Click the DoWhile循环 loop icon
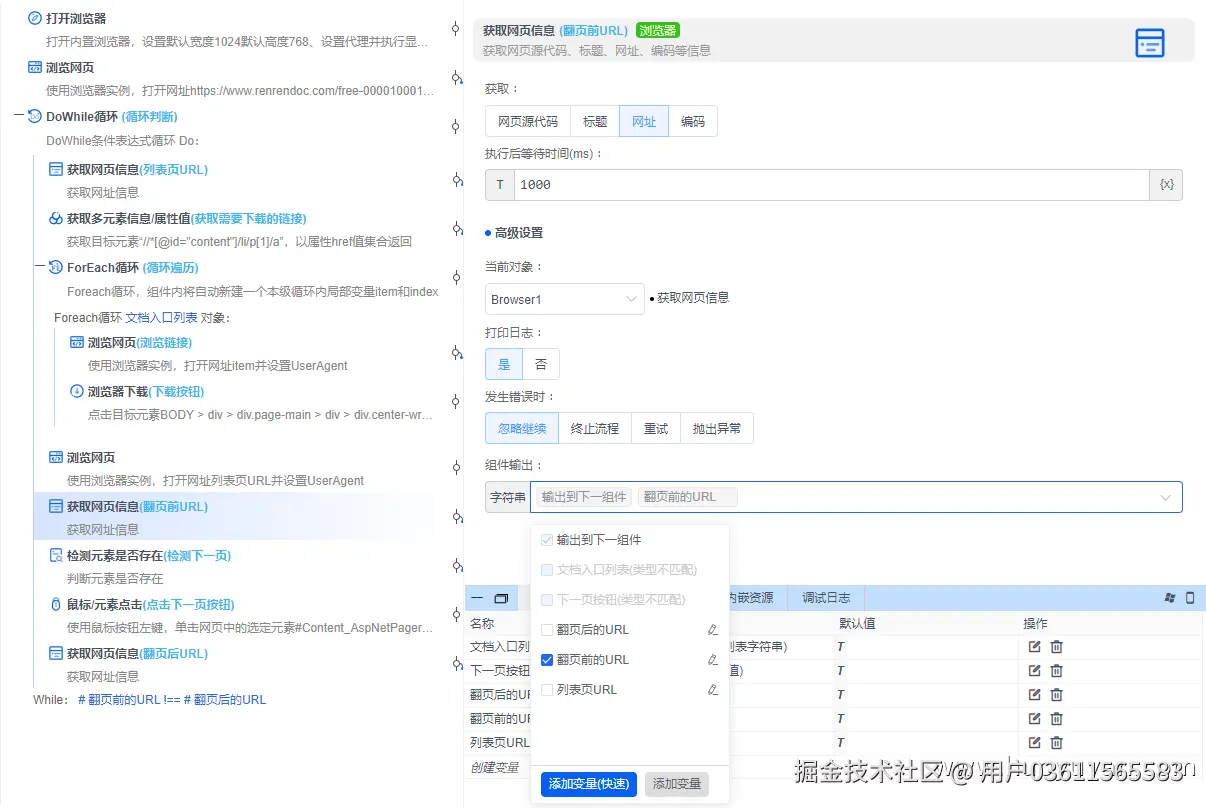The width and height of the screenshot is (1206, 808). (x=35, y=116)
